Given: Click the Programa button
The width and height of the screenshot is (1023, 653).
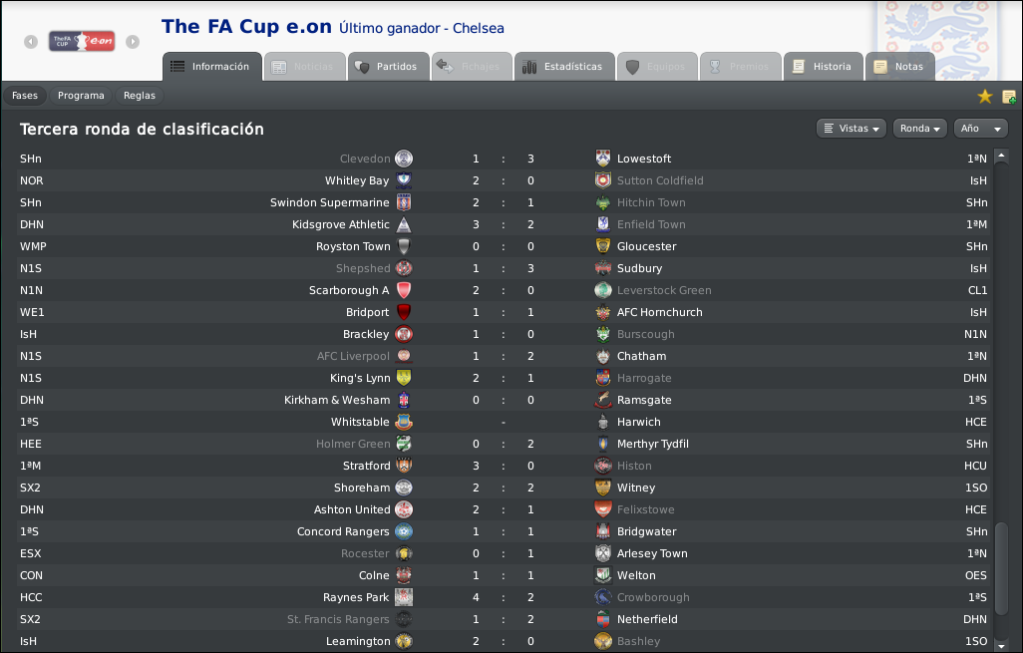Looking at the screenshot, I should coord(81,95).
